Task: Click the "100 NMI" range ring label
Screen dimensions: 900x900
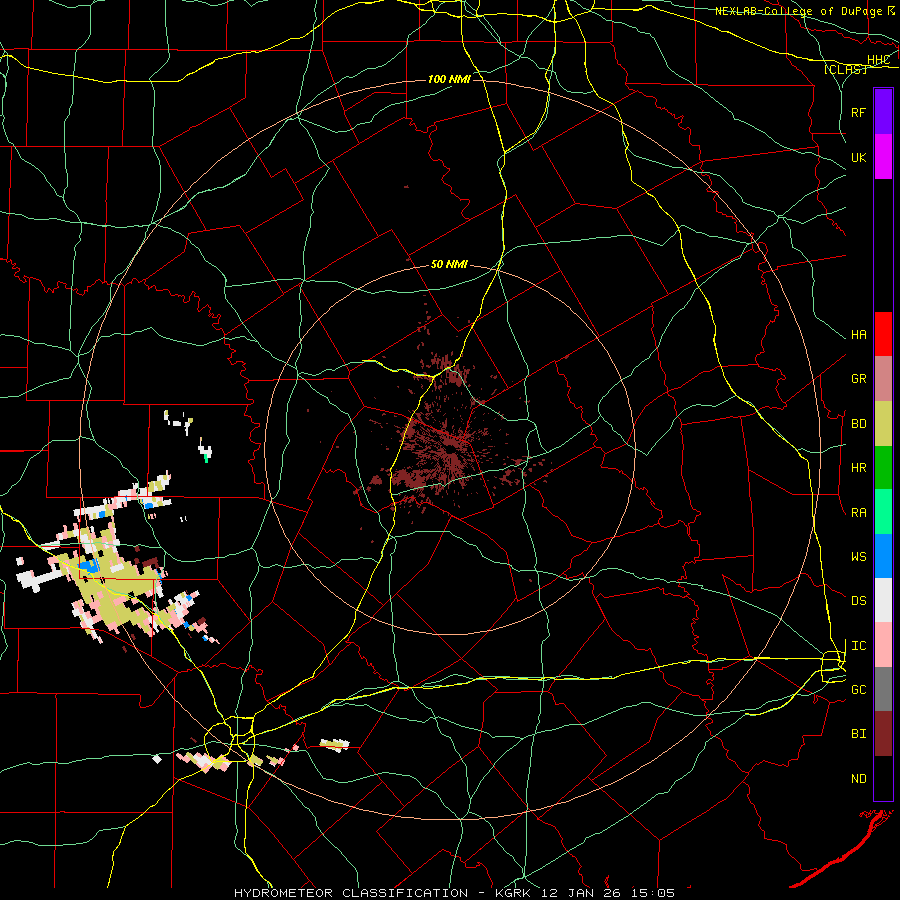Action: point(449,79)
